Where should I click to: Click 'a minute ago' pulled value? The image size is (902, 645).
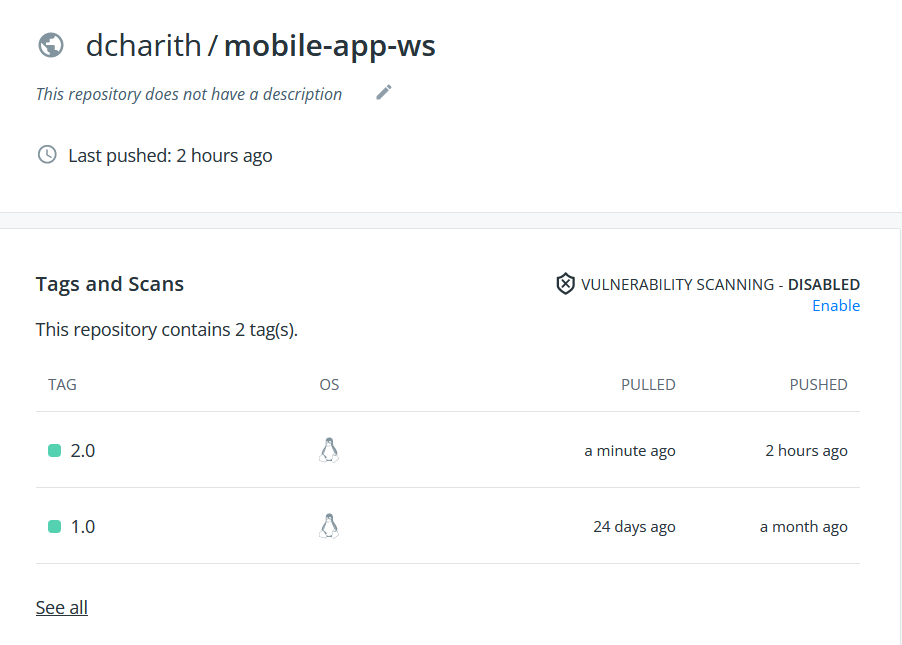click(630, 451)
